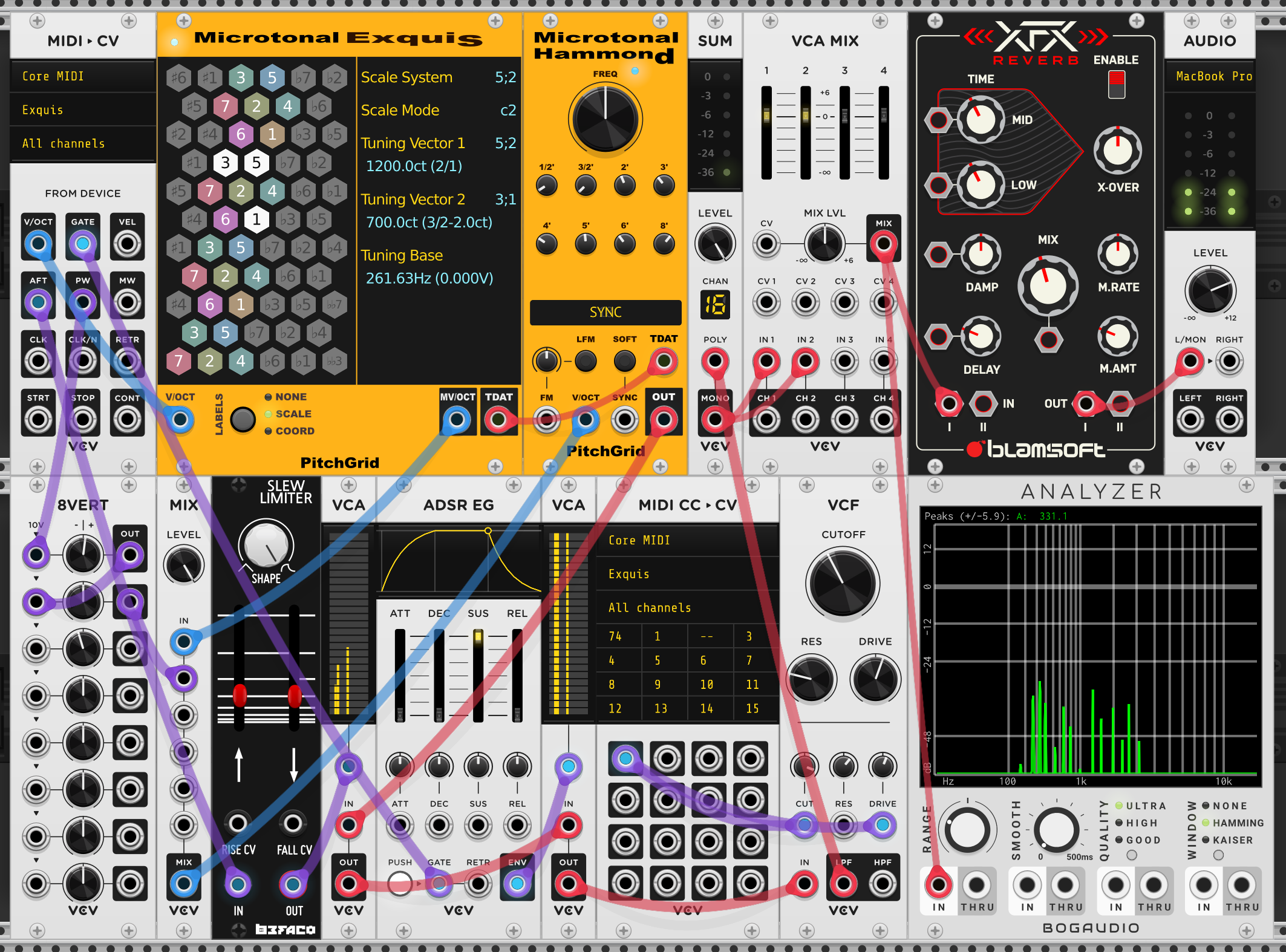1286x952 pixels.
Task: Click the SYNC button on Microtonal Hammond
Action: 605,312
